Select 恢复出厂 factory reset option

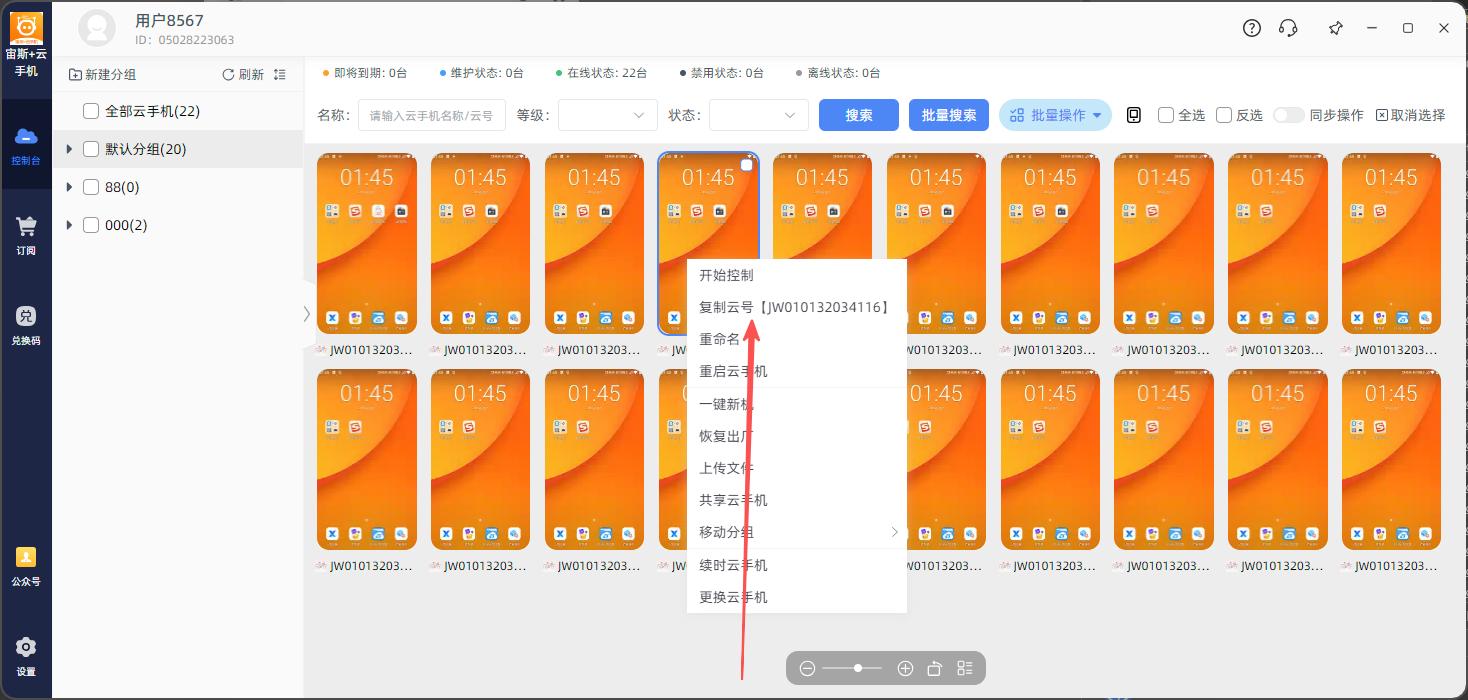pyautogui.click(x=797, y=436)
